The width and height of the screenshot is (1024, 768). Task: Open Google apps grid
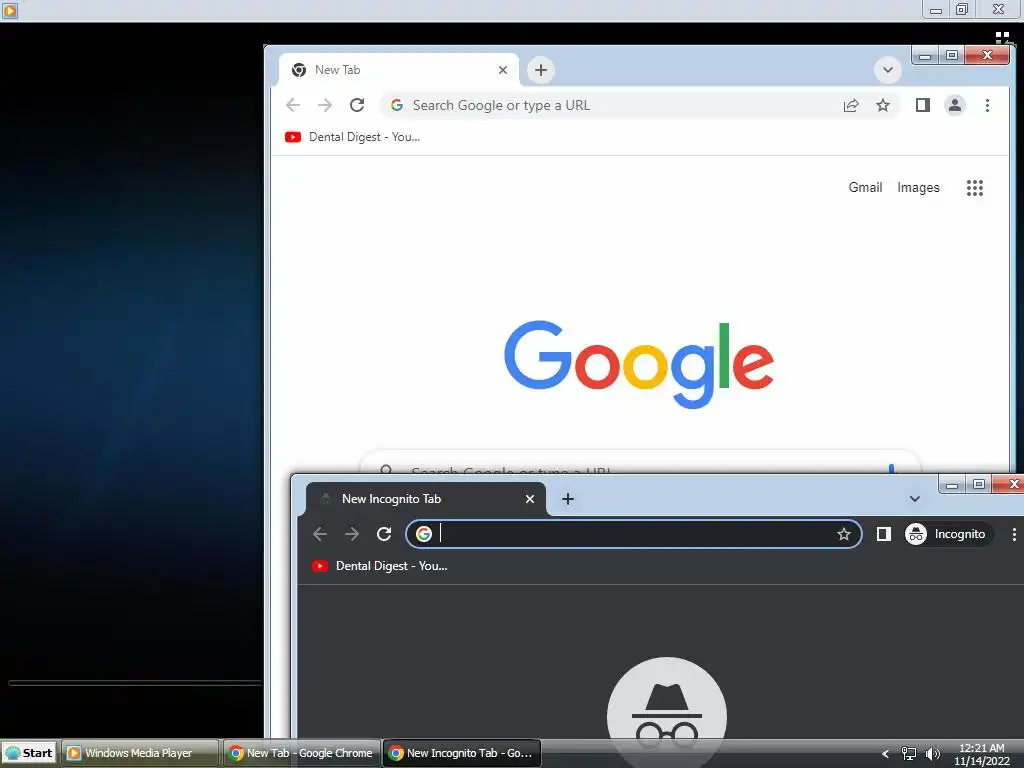coord(974,188)
